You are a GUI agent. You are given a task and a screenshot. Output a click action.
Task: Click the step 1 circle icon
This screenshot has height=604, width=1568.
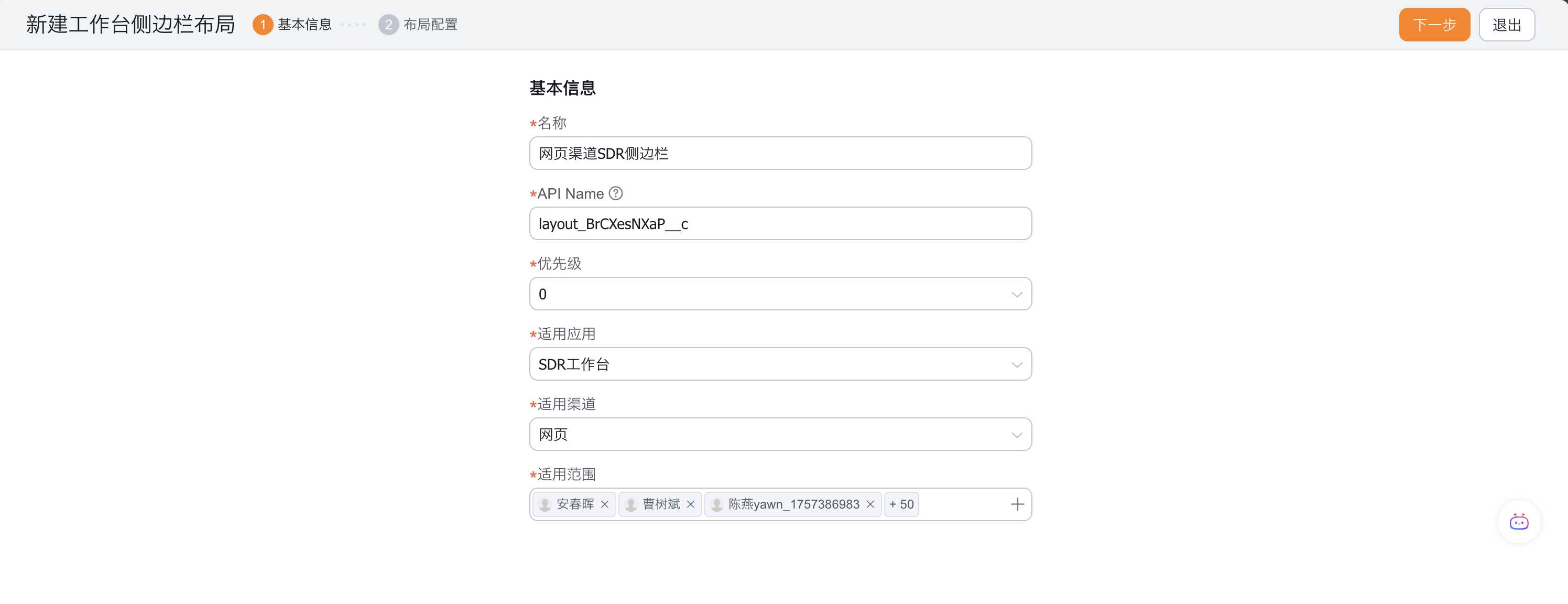(263, 25)
